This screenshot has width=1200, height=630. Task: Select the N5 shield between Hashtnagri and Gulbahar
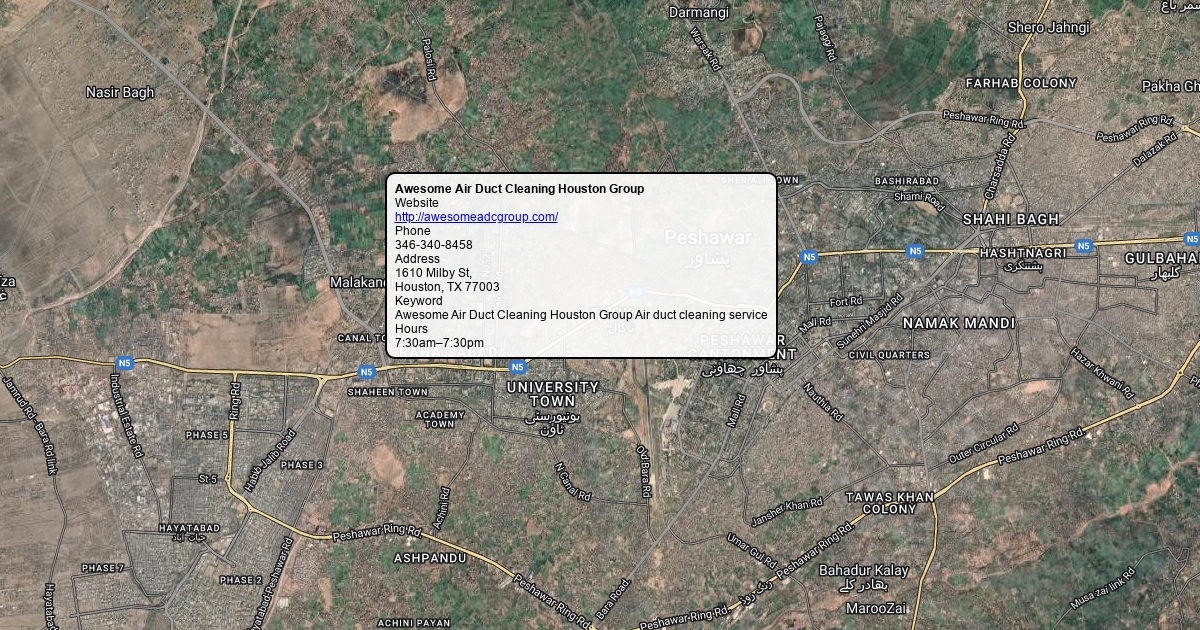(x=1084, y=246)
